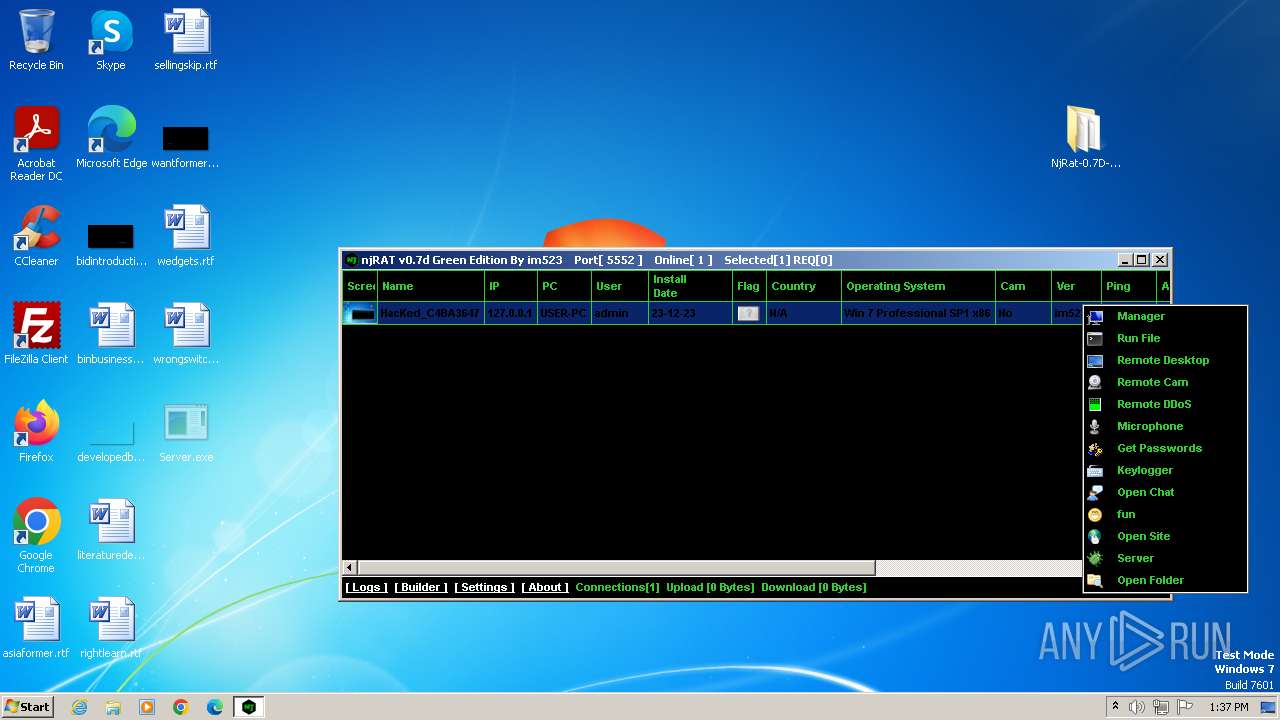The width and height of the screenshot is (1280, 720).
Task: Open the NjRat-0.7D folder on desktop
Action: [x=1085, y=138]
